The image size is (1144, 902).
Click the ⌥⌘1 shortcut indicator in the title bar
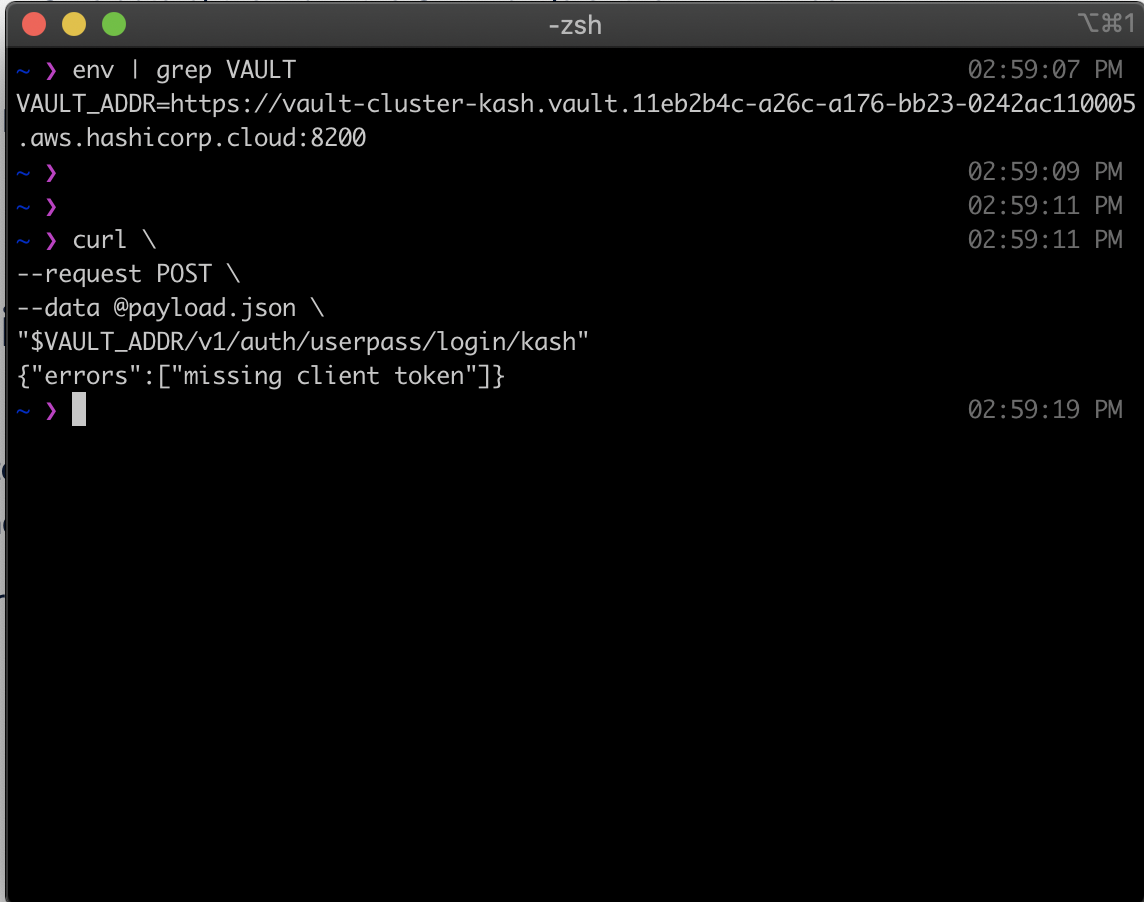pos(1106,24)
